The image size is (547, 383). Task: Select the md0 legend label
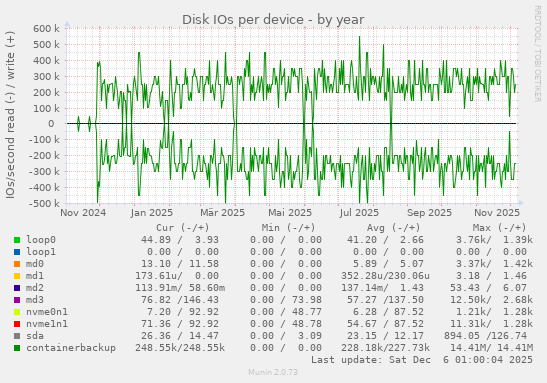click(35, 264)
